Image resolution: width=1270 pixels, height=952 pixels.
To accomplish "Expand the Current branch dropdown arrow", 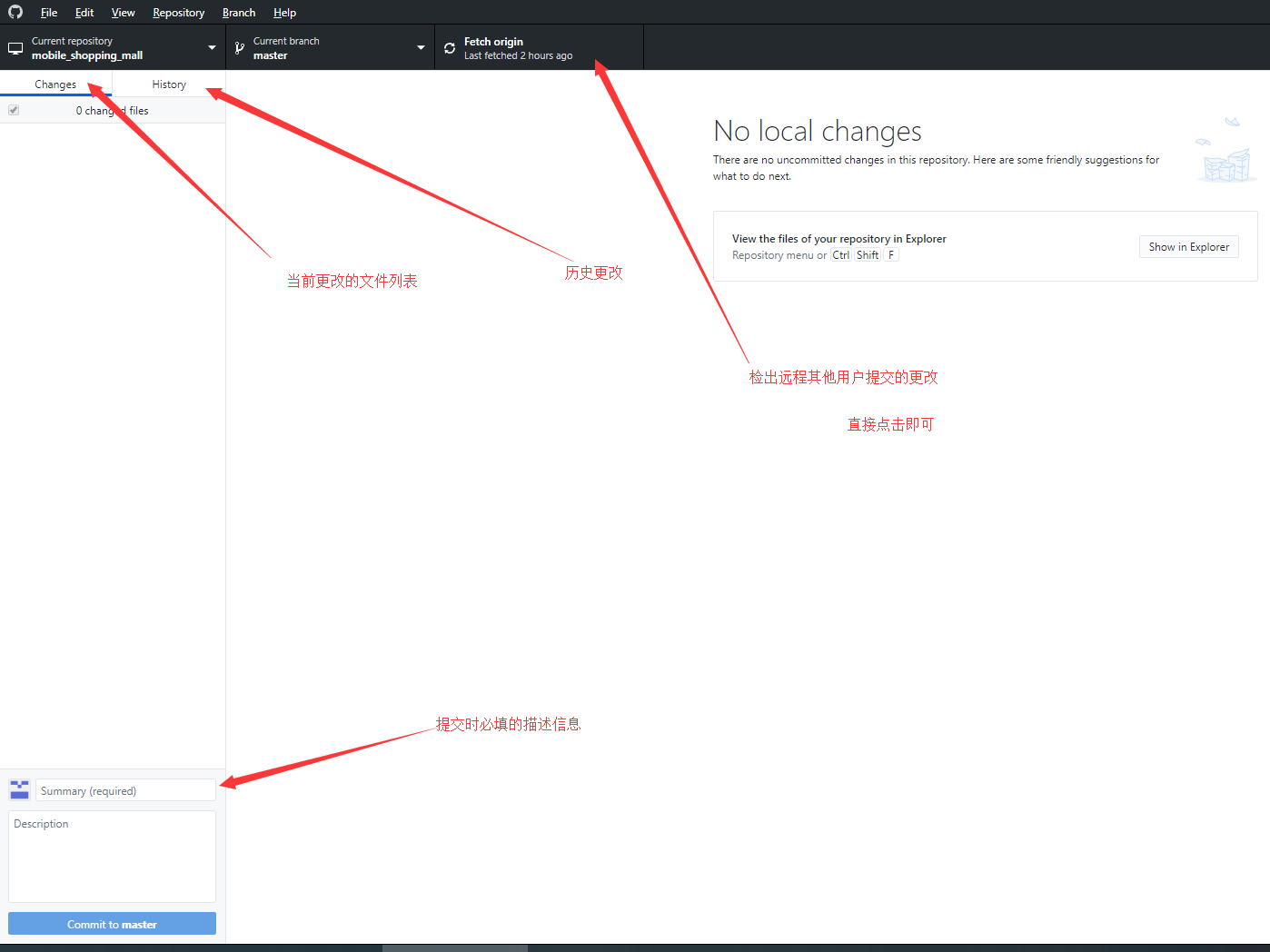I will pyautogui.click(x=421, y=48).
